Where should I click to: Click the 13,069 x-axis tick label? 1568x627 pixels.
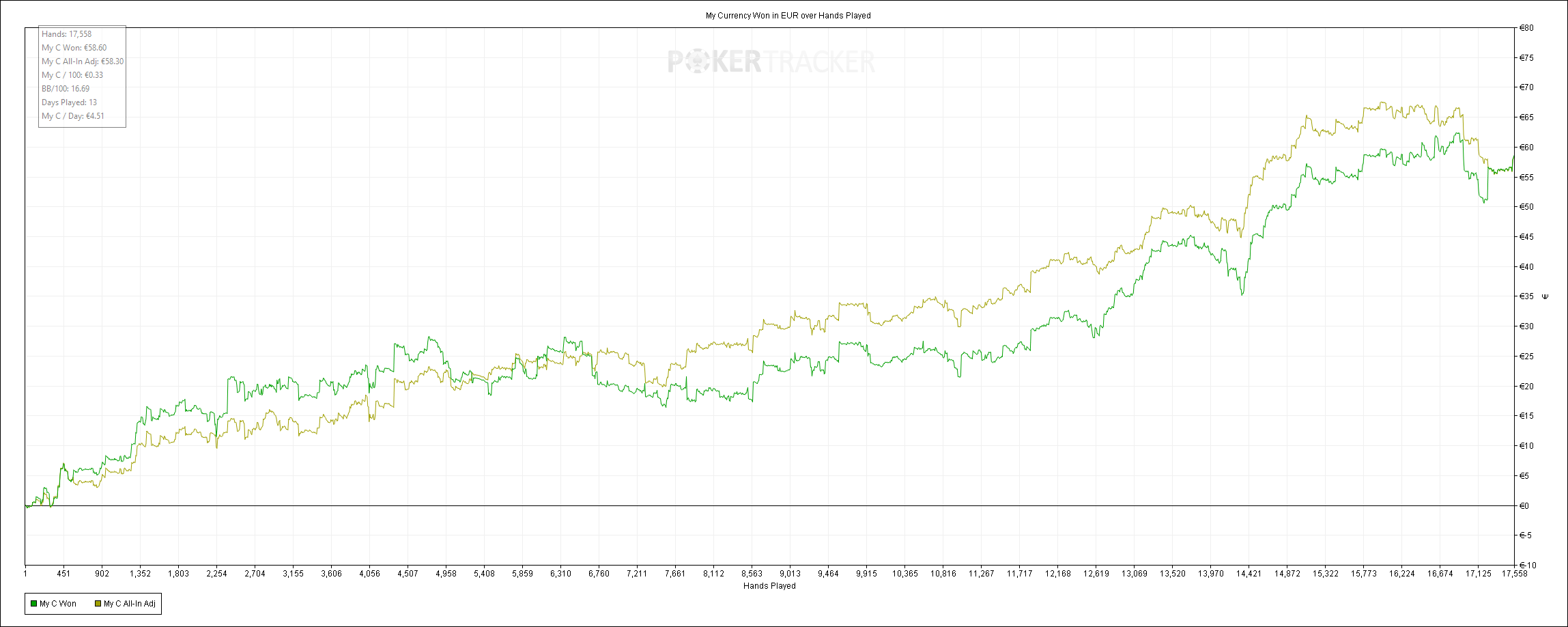1134,574
